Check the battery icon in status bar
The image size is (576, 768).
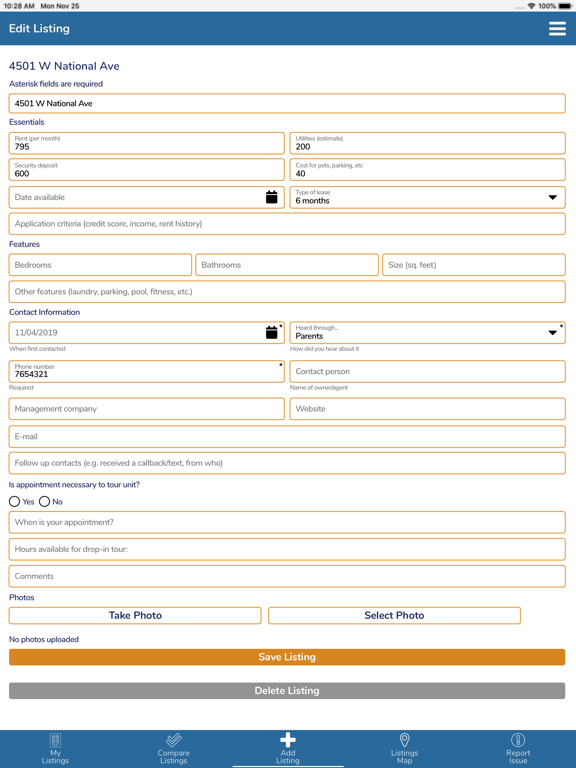[x=565, y=6]
